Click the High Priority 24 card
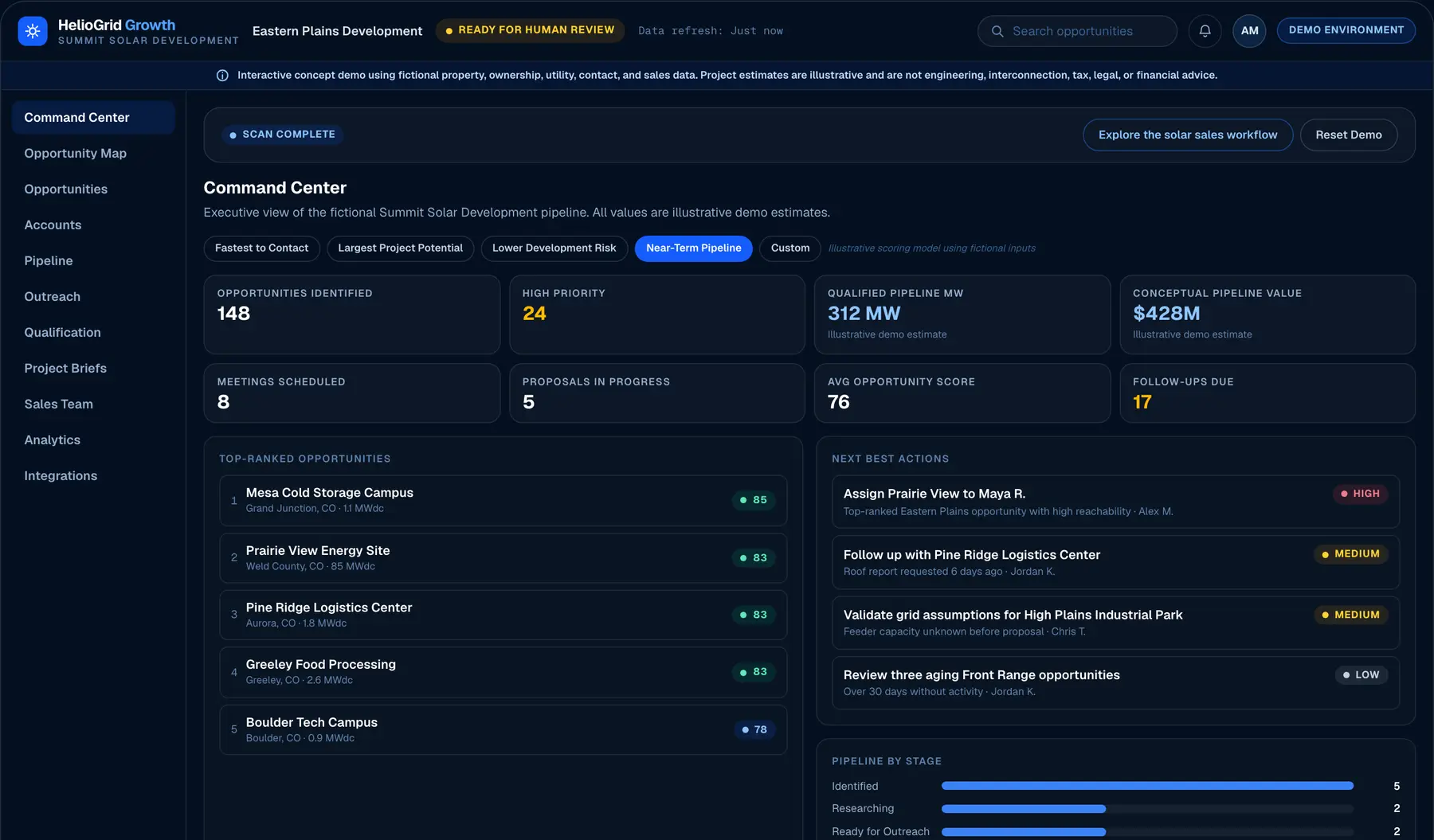Screen dimensions: 1434x840 tap(656, 315)
